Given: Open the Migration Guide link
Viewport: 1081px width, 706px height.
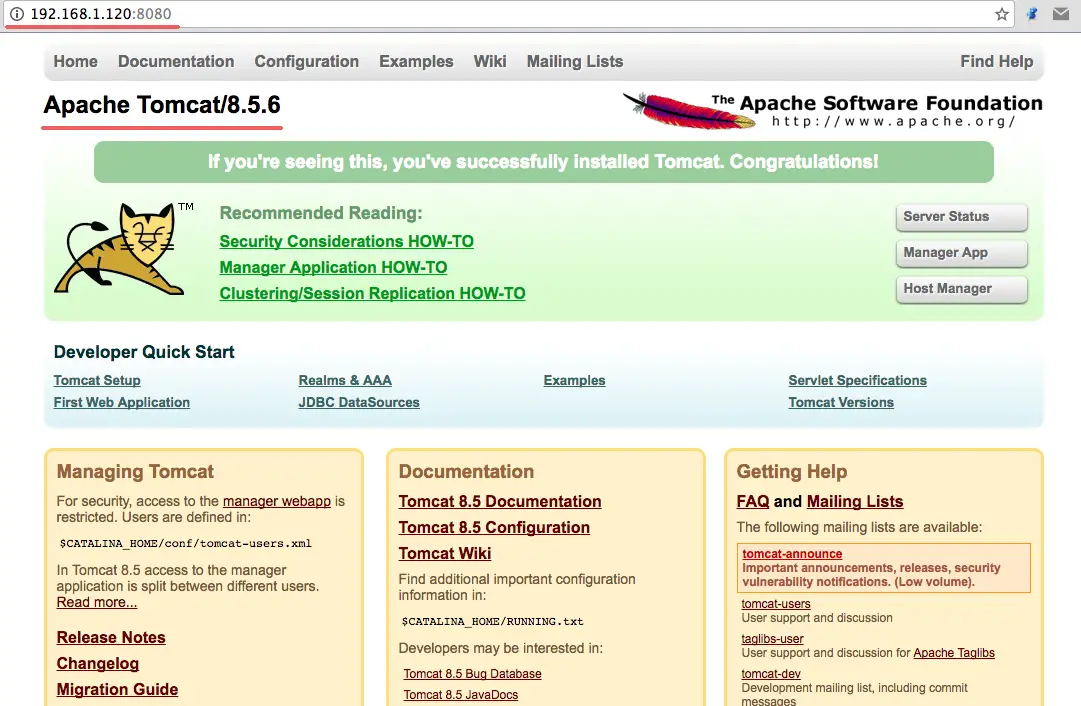Looking at the screenshot, I should [117, 690].
